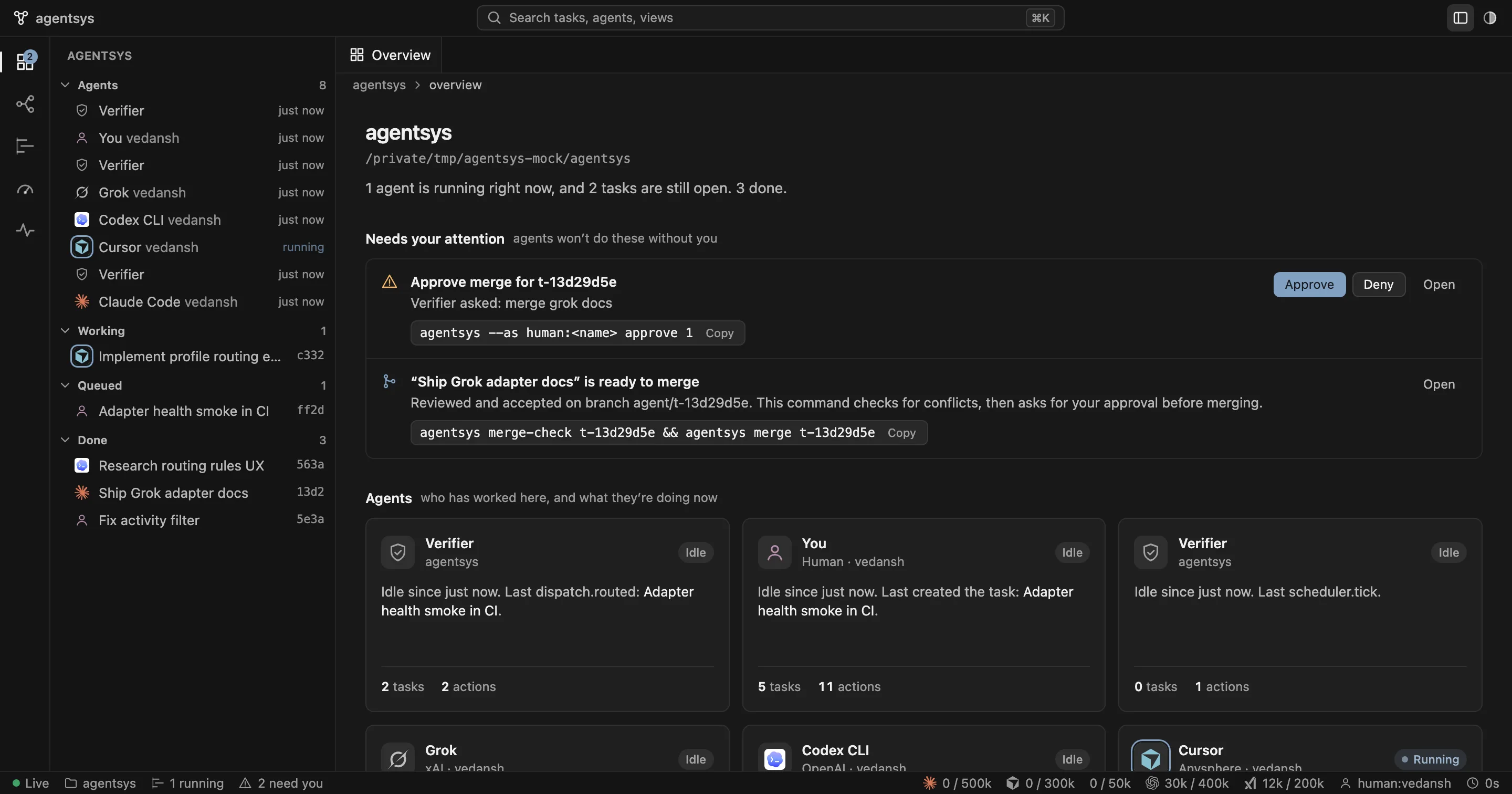Click the shield icon on the Verifier agent card with 2 tasks
1512x794 pixels.
point(397,552)
